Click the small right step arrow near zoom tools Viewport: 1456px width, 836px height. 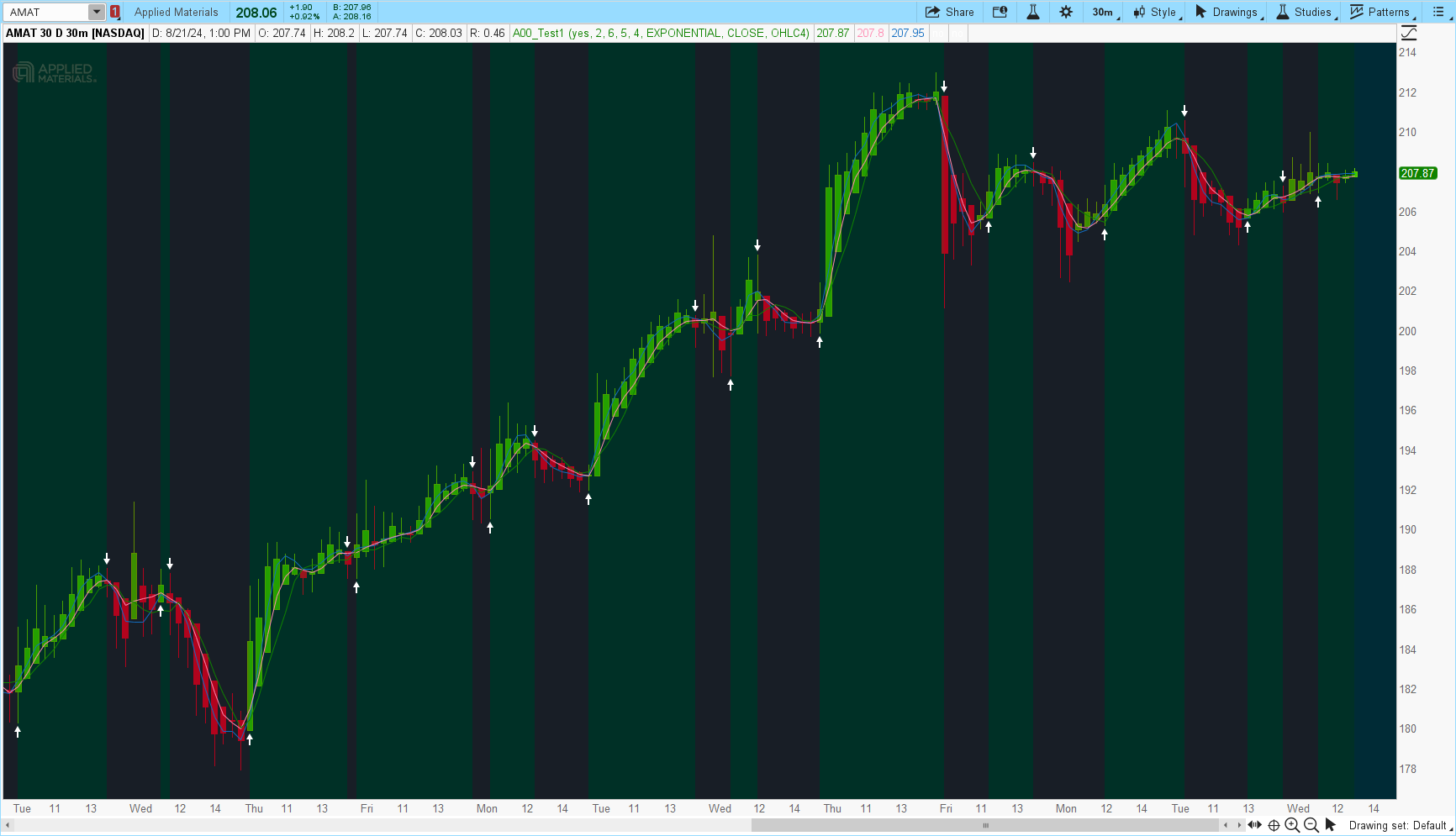coord(1239,826)
